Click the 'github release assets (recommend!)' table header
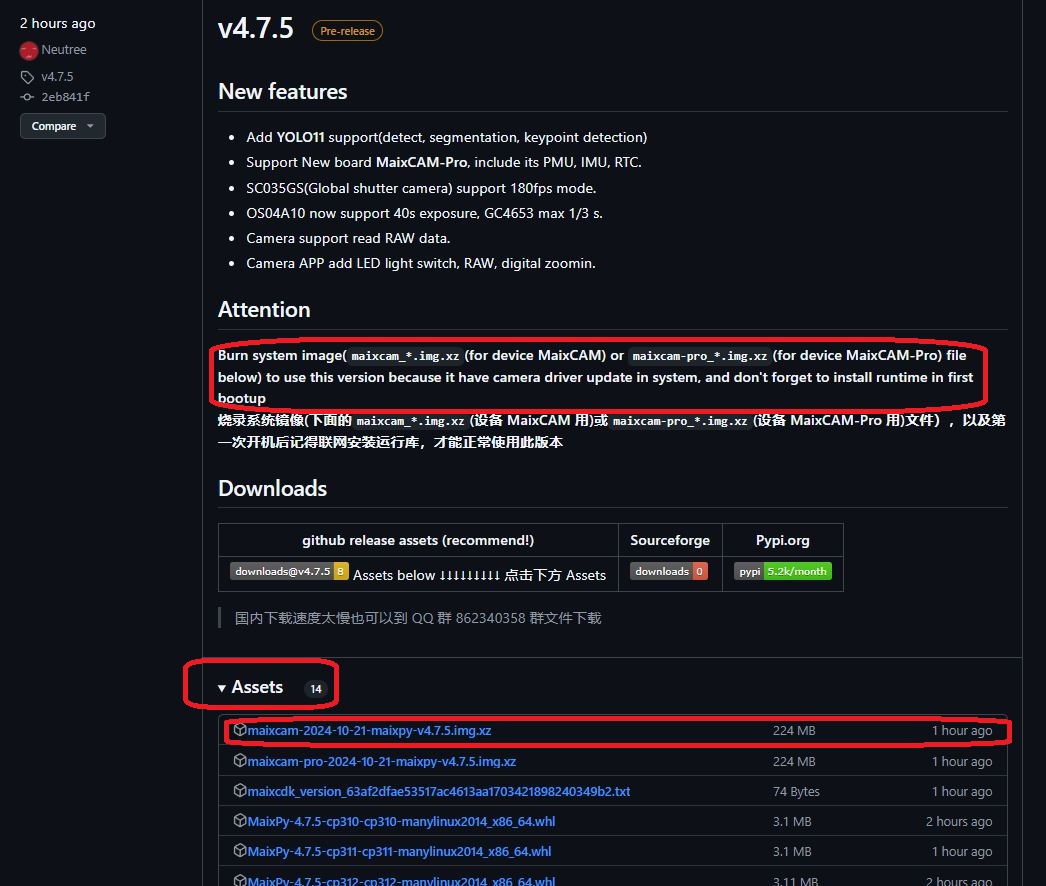 pyautogui.click(x=418, y=540)
